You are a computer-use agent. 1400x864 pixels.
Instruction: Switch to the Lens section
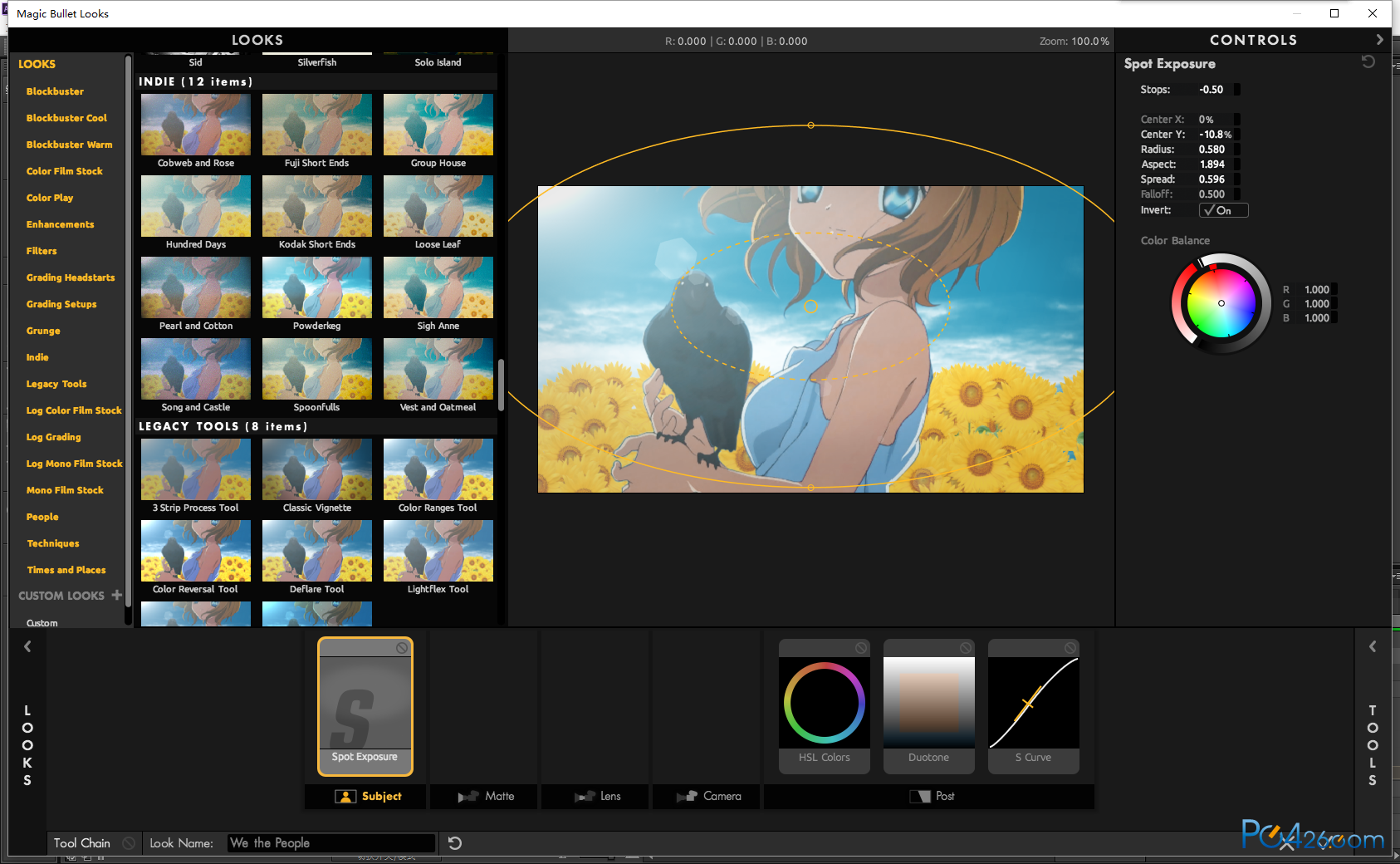tap(596, 796)
